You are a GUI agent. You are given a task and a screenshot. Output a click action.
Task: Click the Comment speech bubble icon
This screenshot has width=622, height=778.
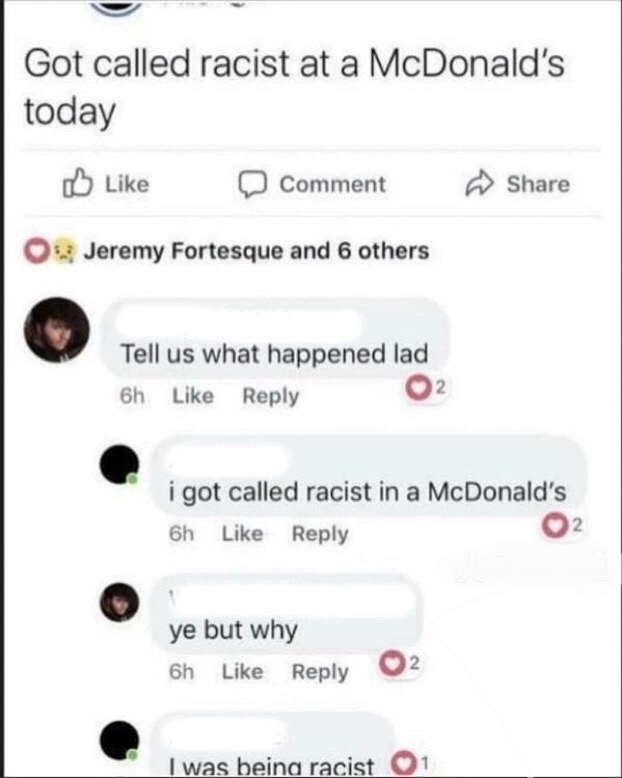coord(253,184)
